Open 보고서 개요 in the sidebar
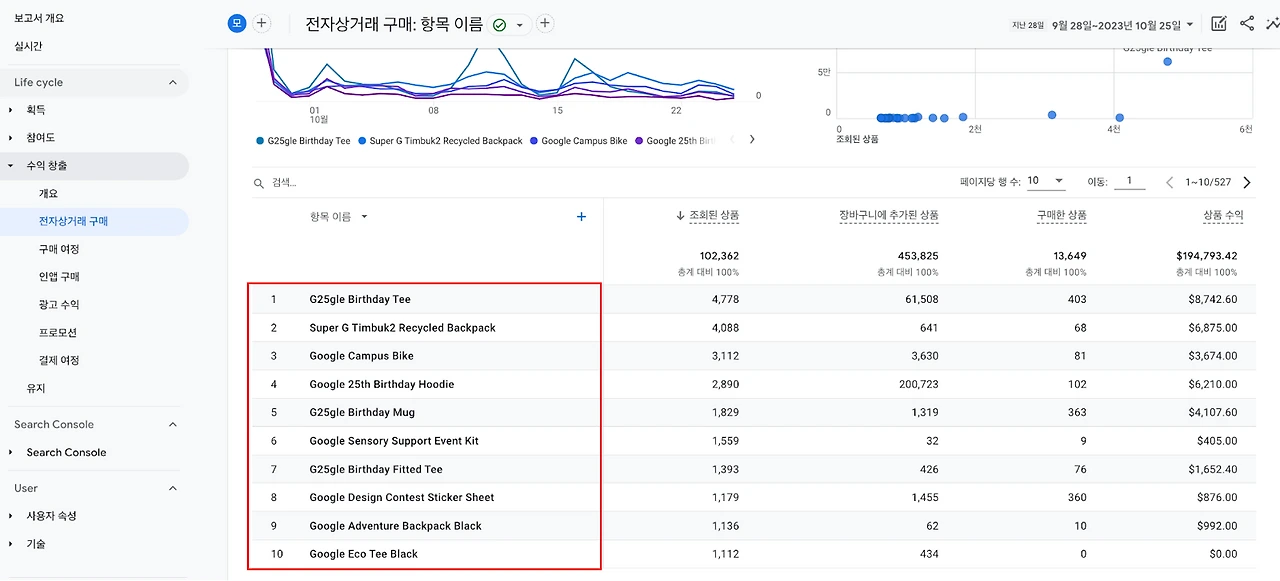The width and height of the screenshot is (1280, 581). (x=40, y=18)
